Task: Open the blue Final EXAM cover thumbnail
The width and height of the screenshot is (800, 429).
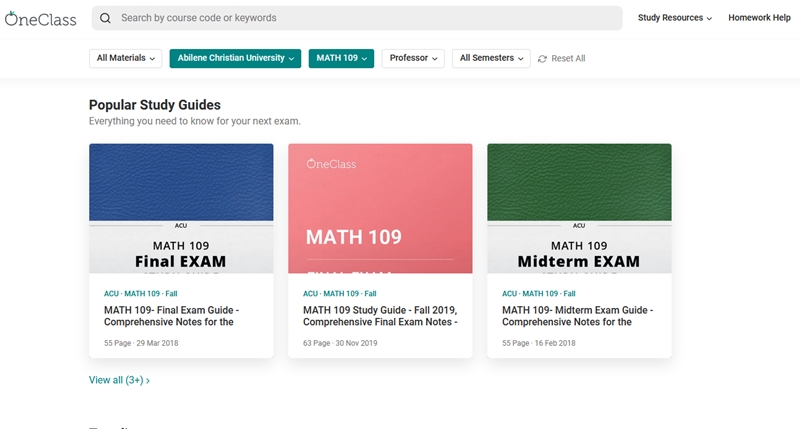Action: click(x=181, y=208)
